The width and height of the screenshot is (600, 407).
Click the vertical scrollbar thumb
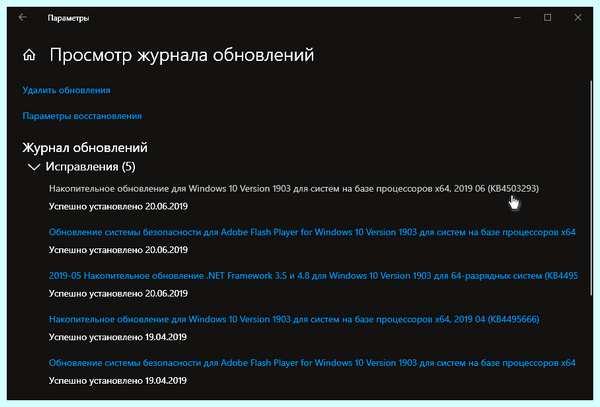[x=591, y=187]
